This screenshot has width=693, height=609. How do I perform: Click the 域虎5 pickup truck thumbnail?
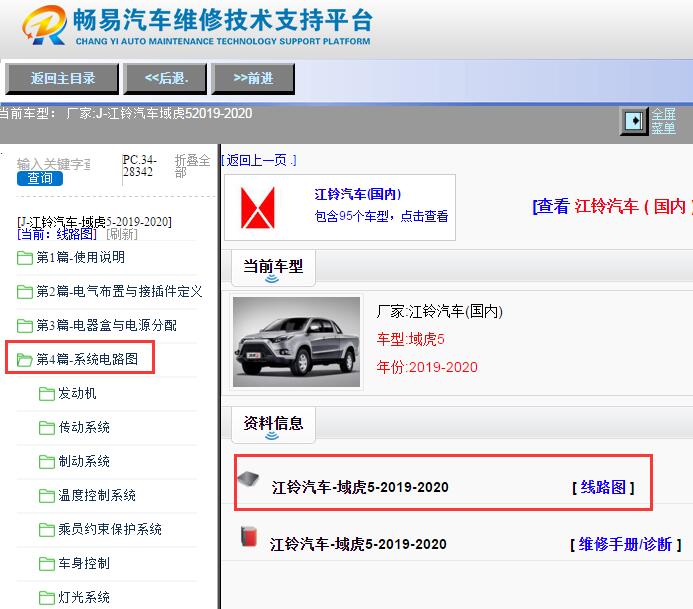(x=296, y=342)
